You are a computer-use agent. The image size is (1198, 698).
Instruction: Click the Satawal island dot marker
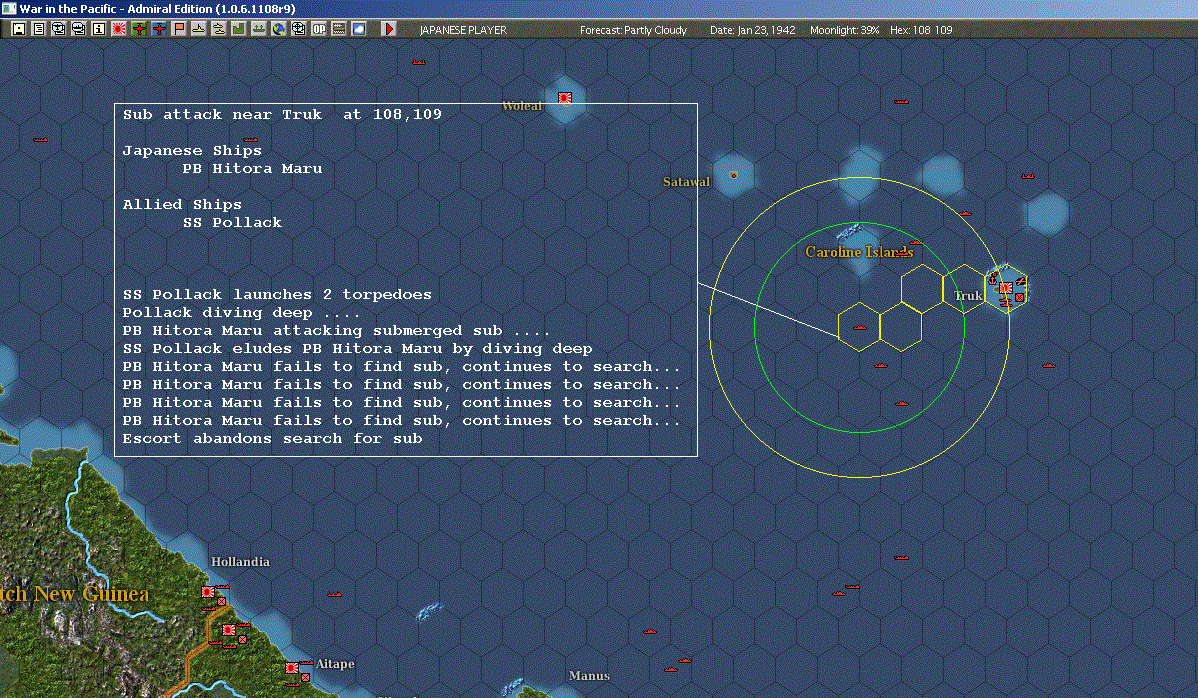coord(733,175)
